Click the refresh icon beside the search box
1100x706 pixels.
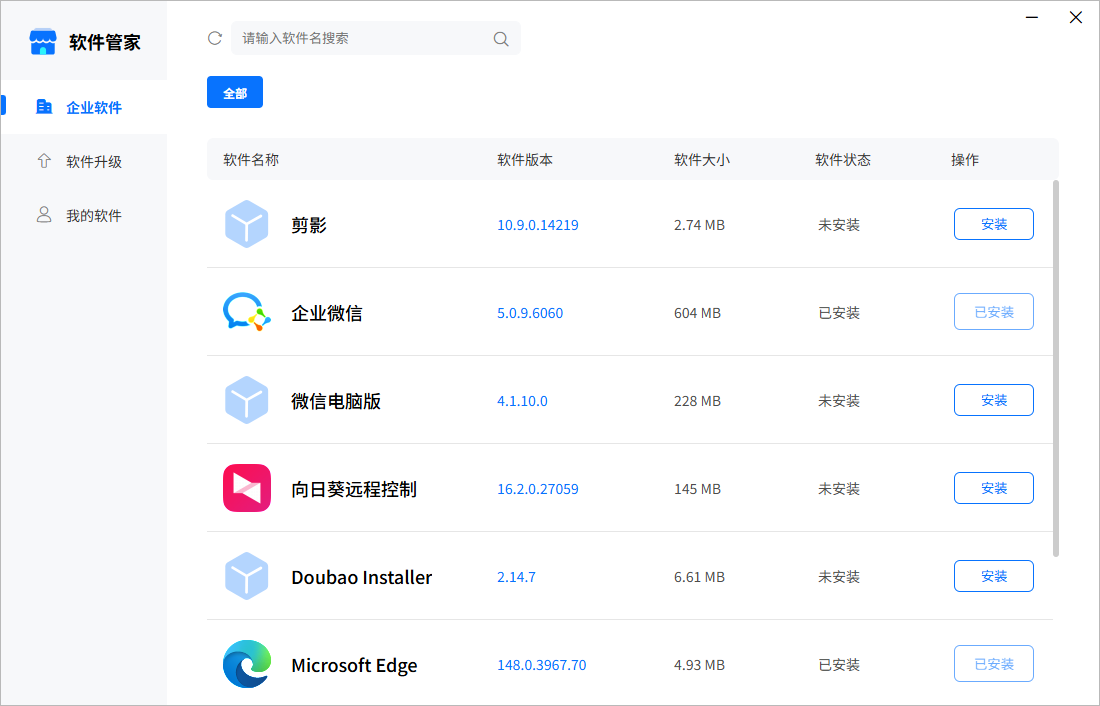[x=215, y=38]
